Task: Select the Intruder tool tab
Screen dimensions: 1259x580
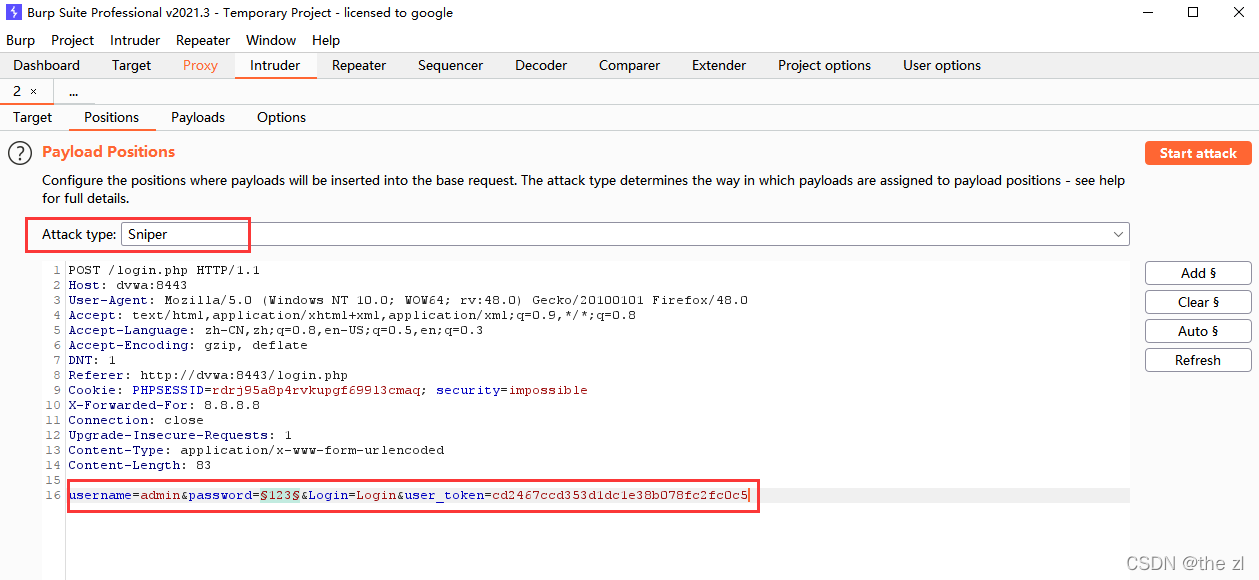Action: tap(275, 65)
